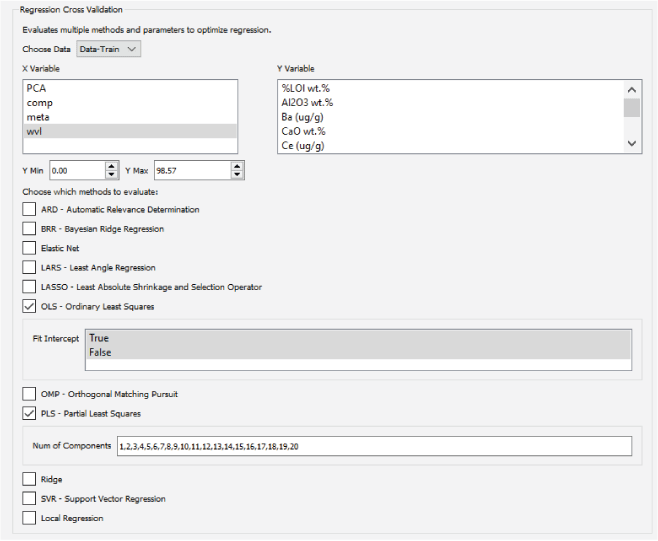
Task: Toggle the Elastic Net checkbox
Action: tap(28, 248)
